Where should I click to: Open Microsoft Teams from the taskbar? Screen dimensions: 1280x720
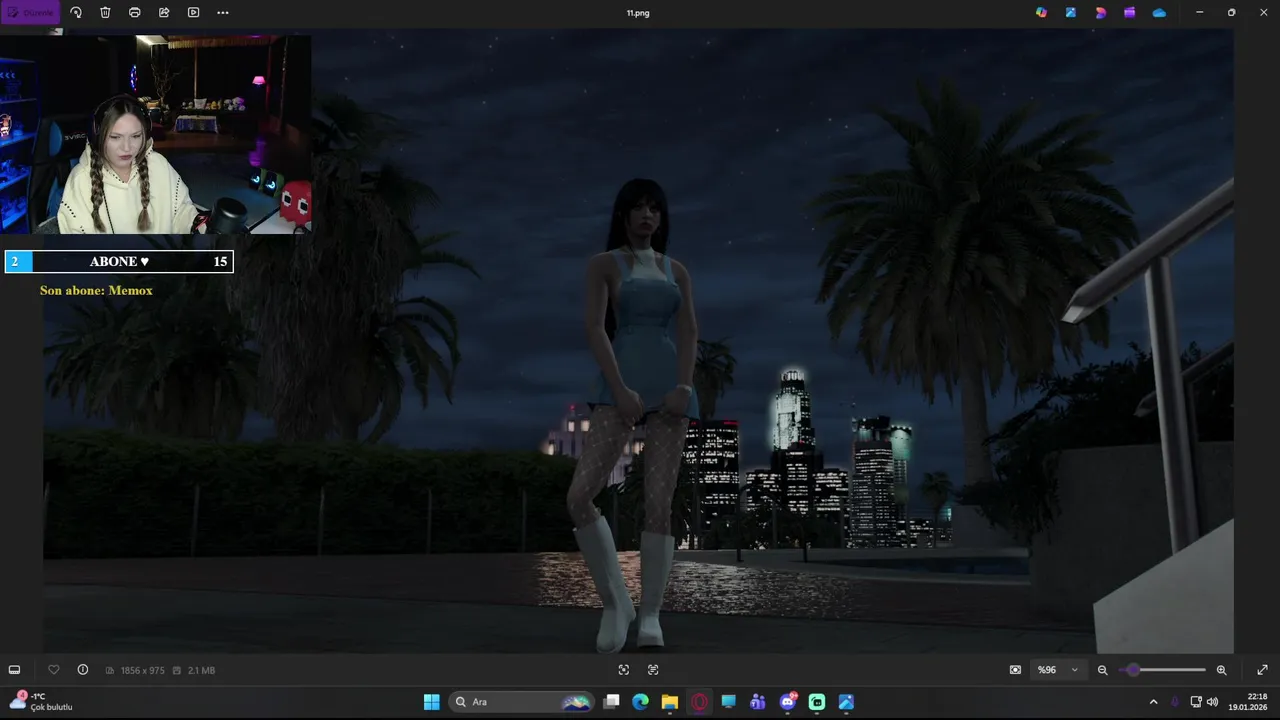(757, 702)
